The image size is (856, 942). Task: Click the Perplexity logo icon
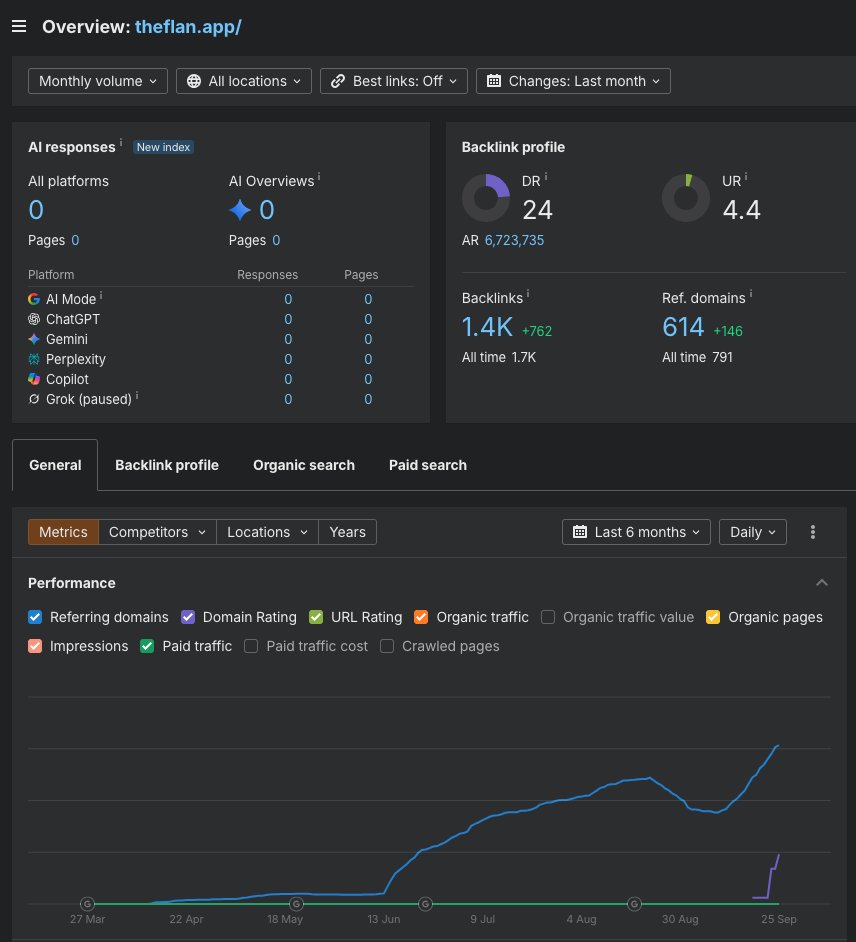(x=34, y=359)
